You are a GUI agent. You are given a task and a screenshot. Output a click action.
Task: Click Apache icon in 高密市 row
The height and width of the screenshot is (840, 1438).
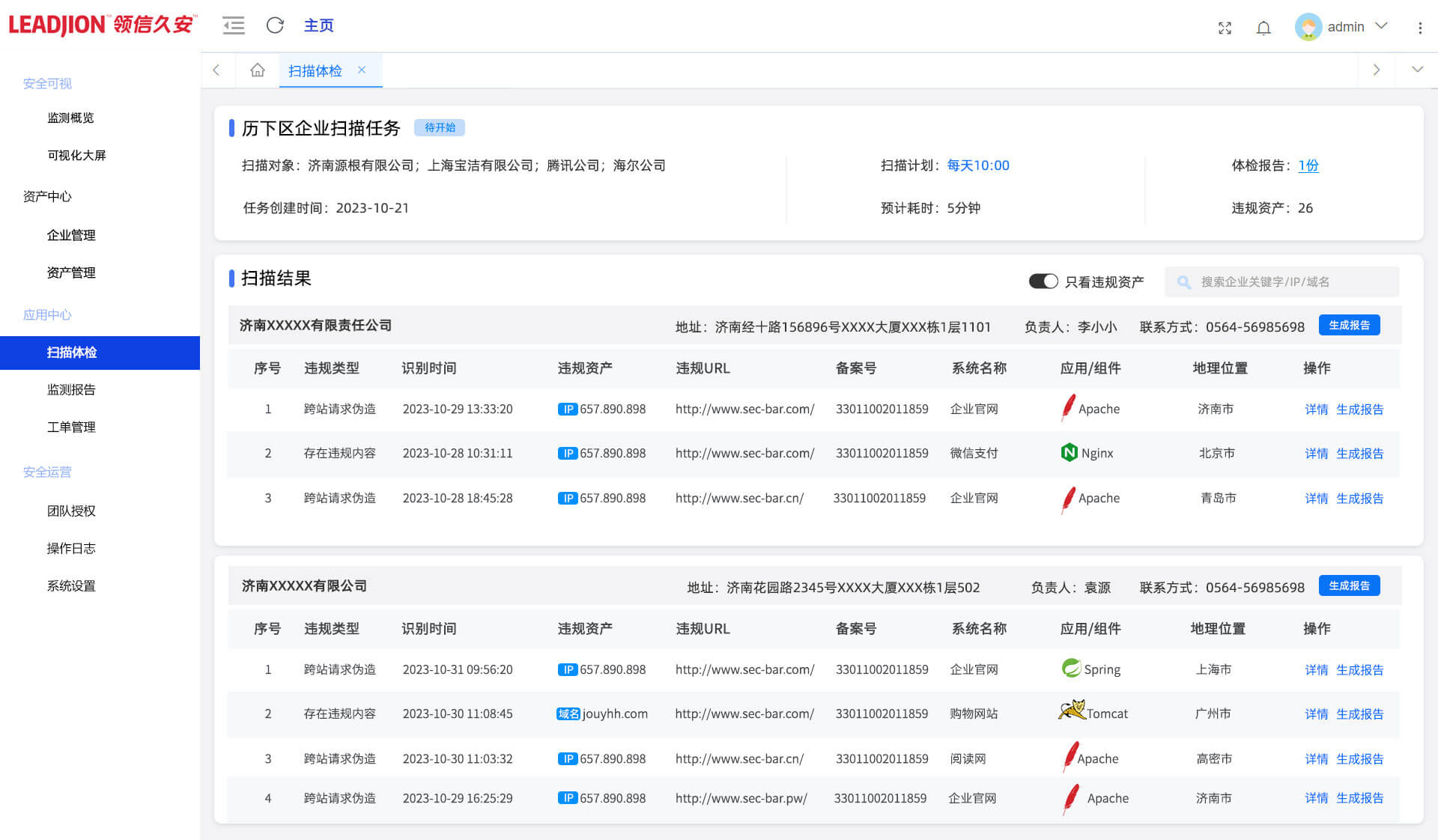(x=1070, y=757)
